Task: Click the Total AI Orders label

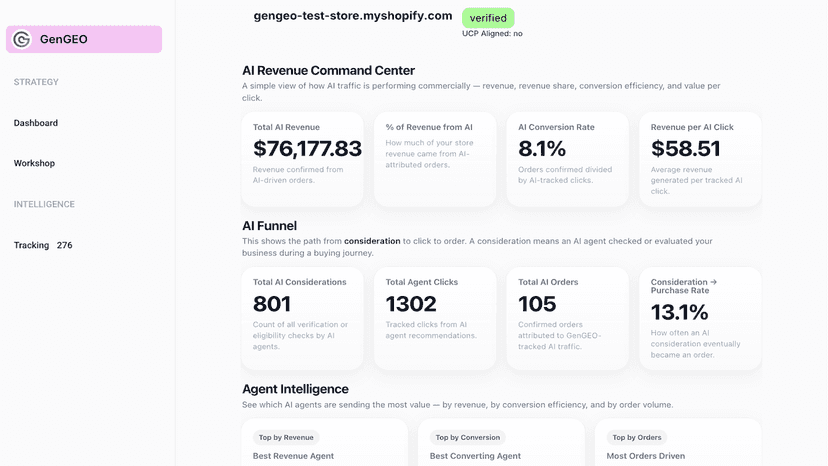Action: (548, 282)
